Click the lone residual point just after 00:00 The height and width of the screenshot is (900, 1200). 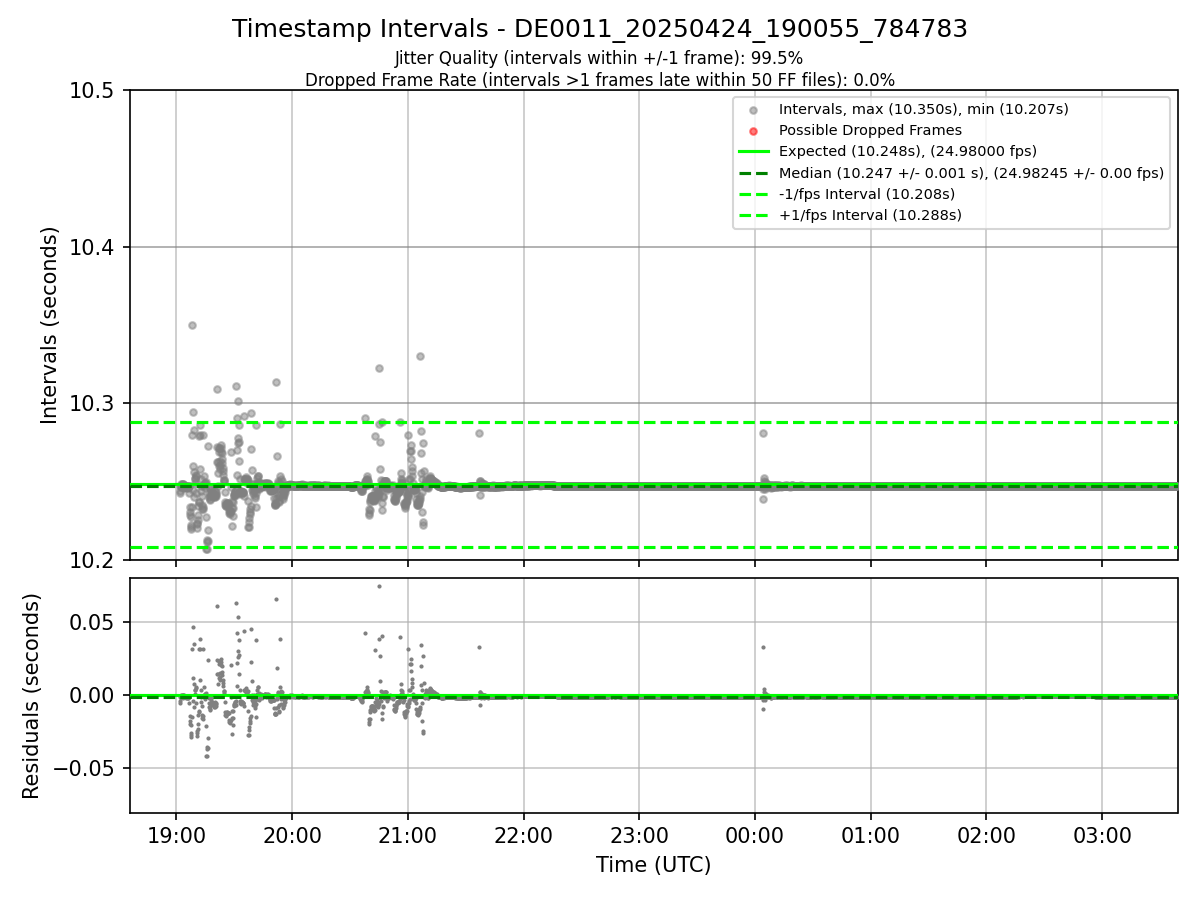click(x=763, y=647)
